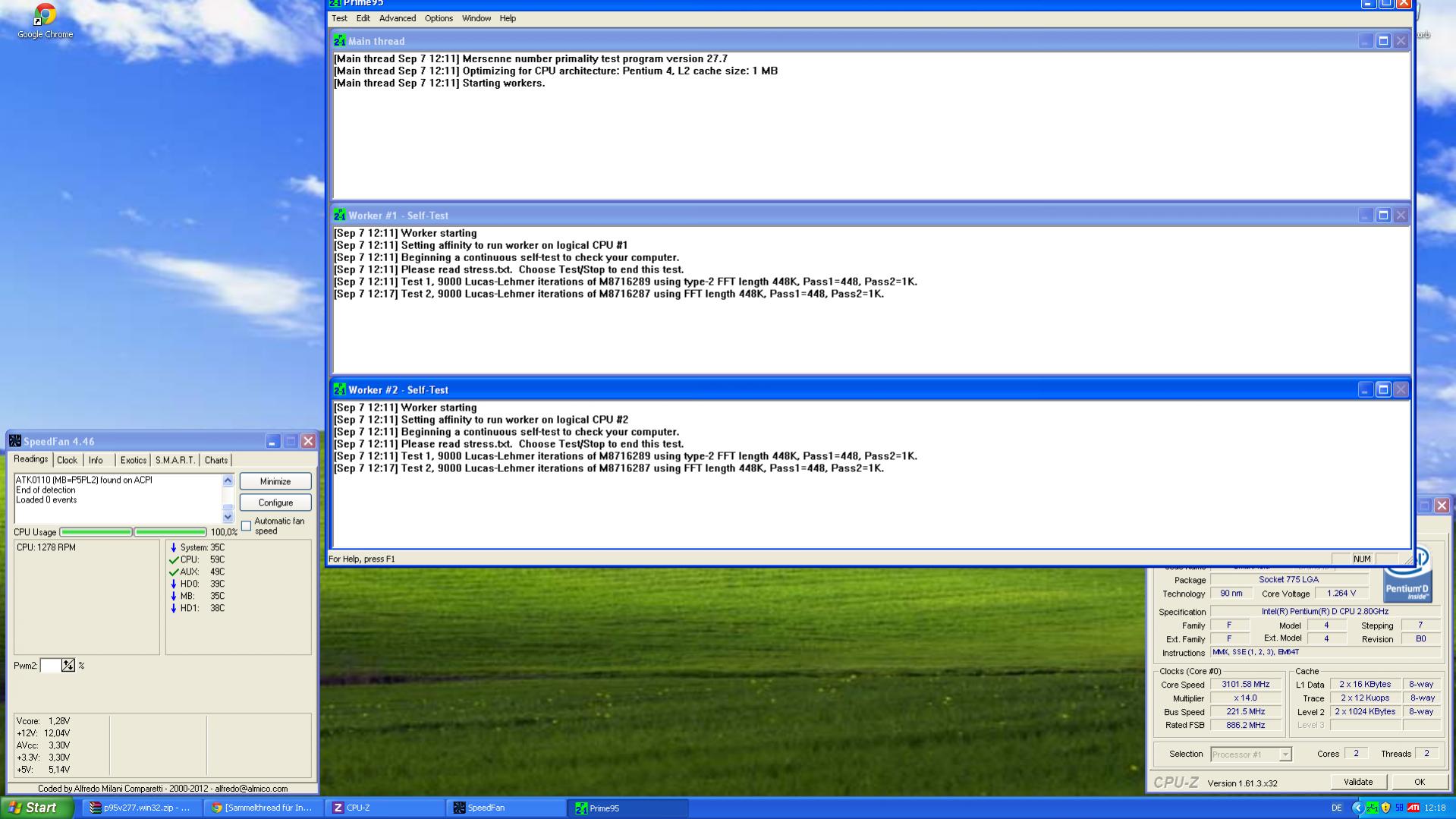
Task: Switch to the CPU-Z taskbar item
Action: tap(385, 808)
